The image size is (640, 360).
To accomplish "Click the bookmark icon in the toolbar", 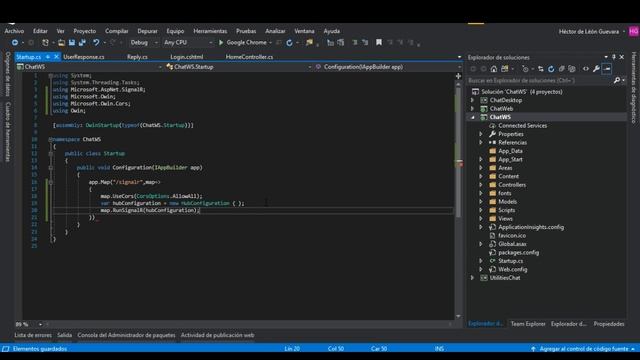I will 379,42.
